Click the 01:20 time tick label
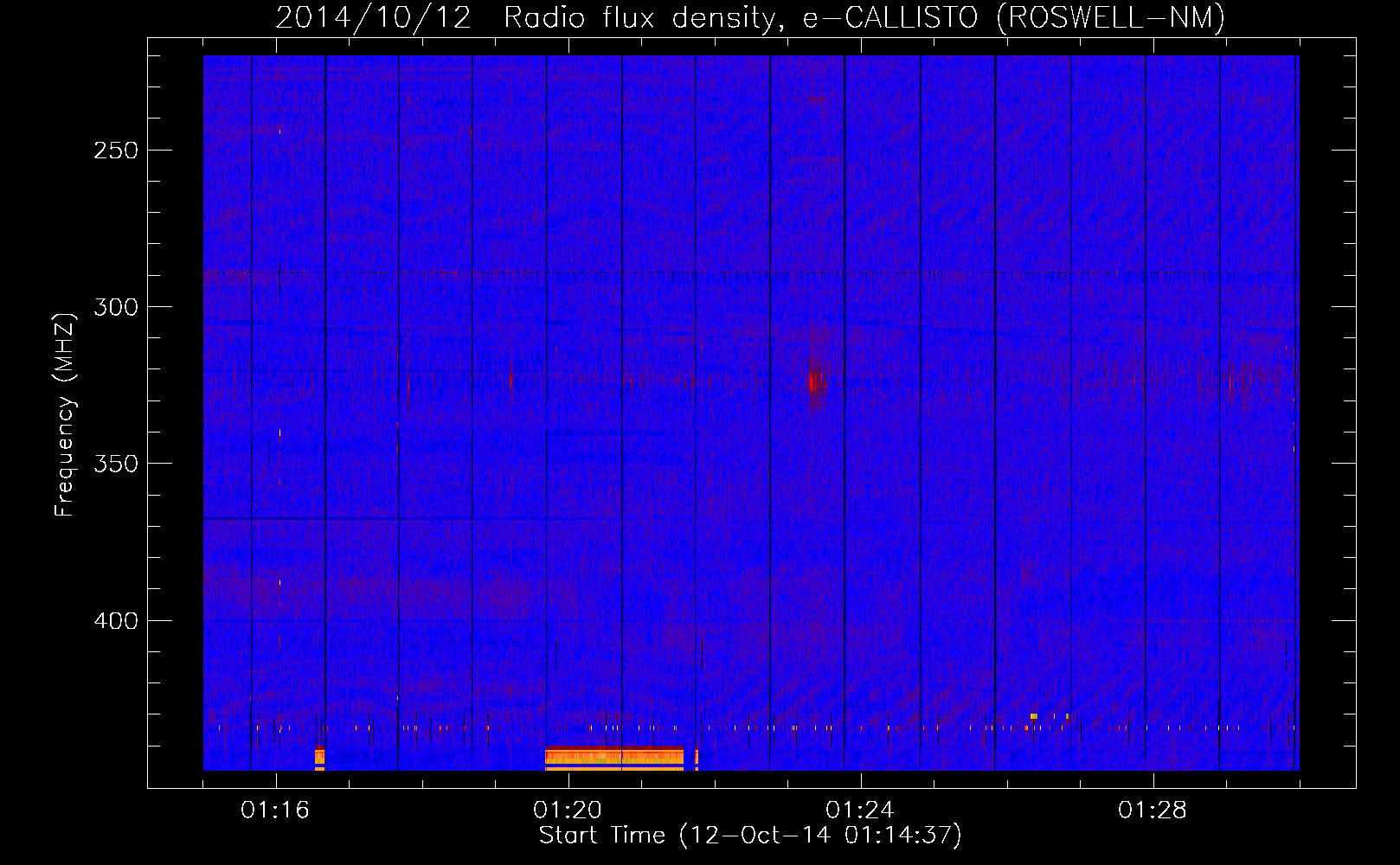 [568, 810]
